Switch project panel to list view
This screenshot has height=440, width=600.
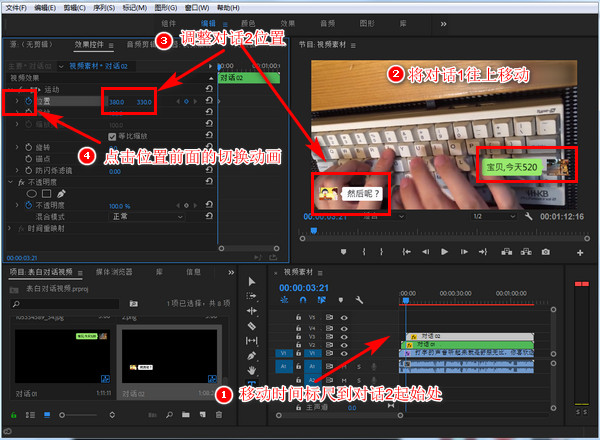tap(30, 415)
